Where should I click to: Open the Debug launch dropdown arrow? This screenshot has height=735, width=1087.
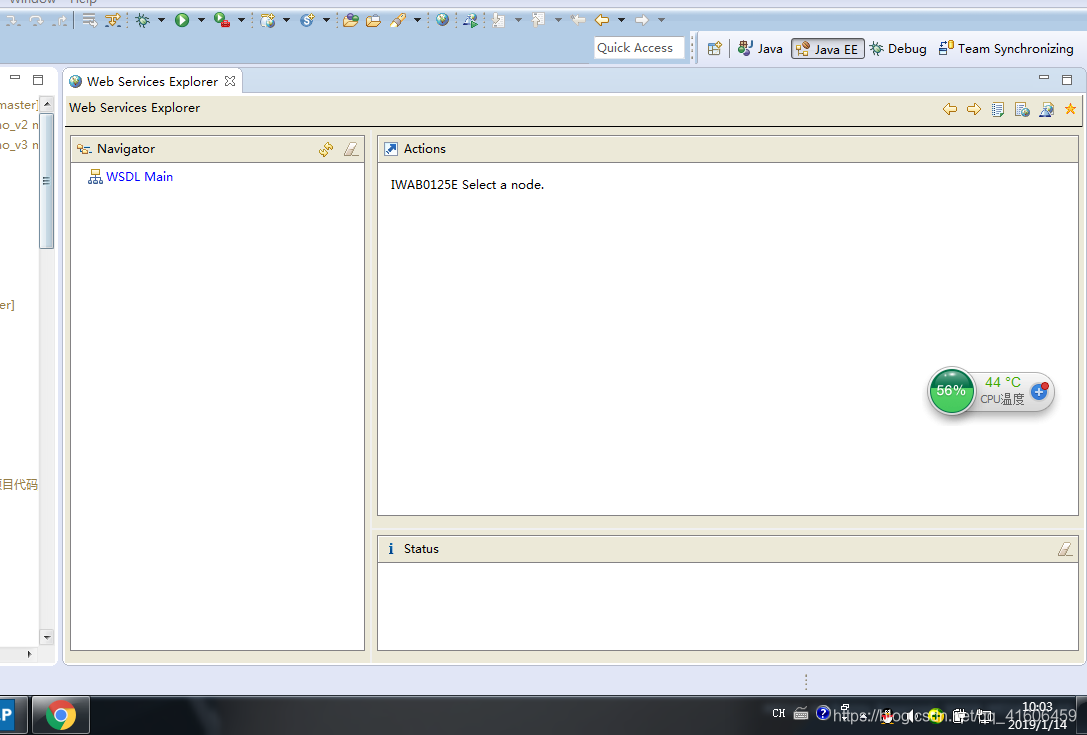pos(161,20)
